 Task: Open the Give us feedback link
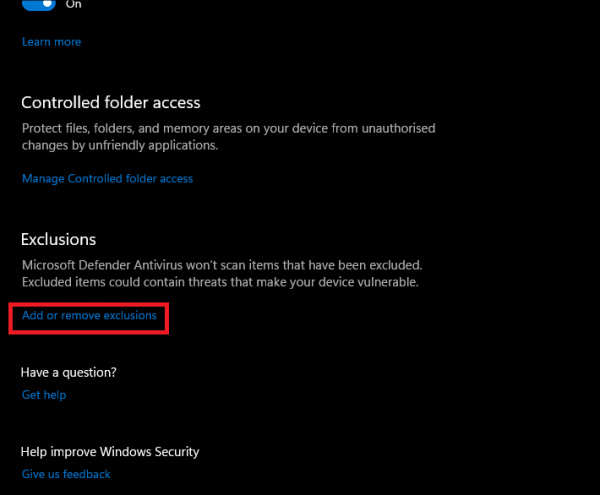click(x=66, y=474)
